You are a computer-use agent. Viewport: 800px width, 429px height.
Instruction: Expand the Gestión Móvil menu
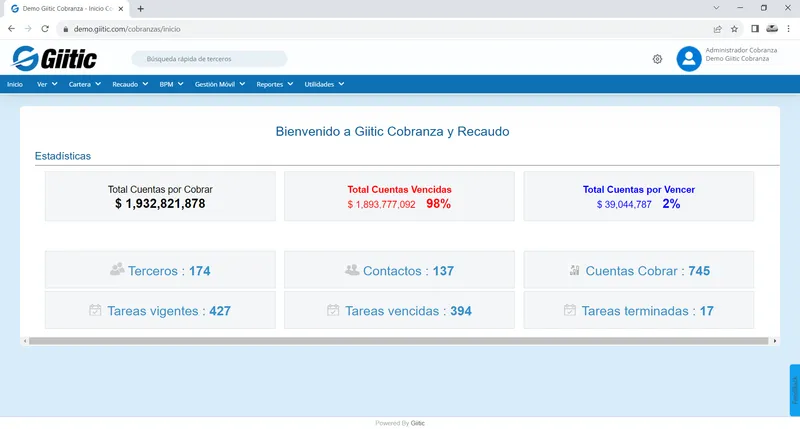click(x=220, y=84)
